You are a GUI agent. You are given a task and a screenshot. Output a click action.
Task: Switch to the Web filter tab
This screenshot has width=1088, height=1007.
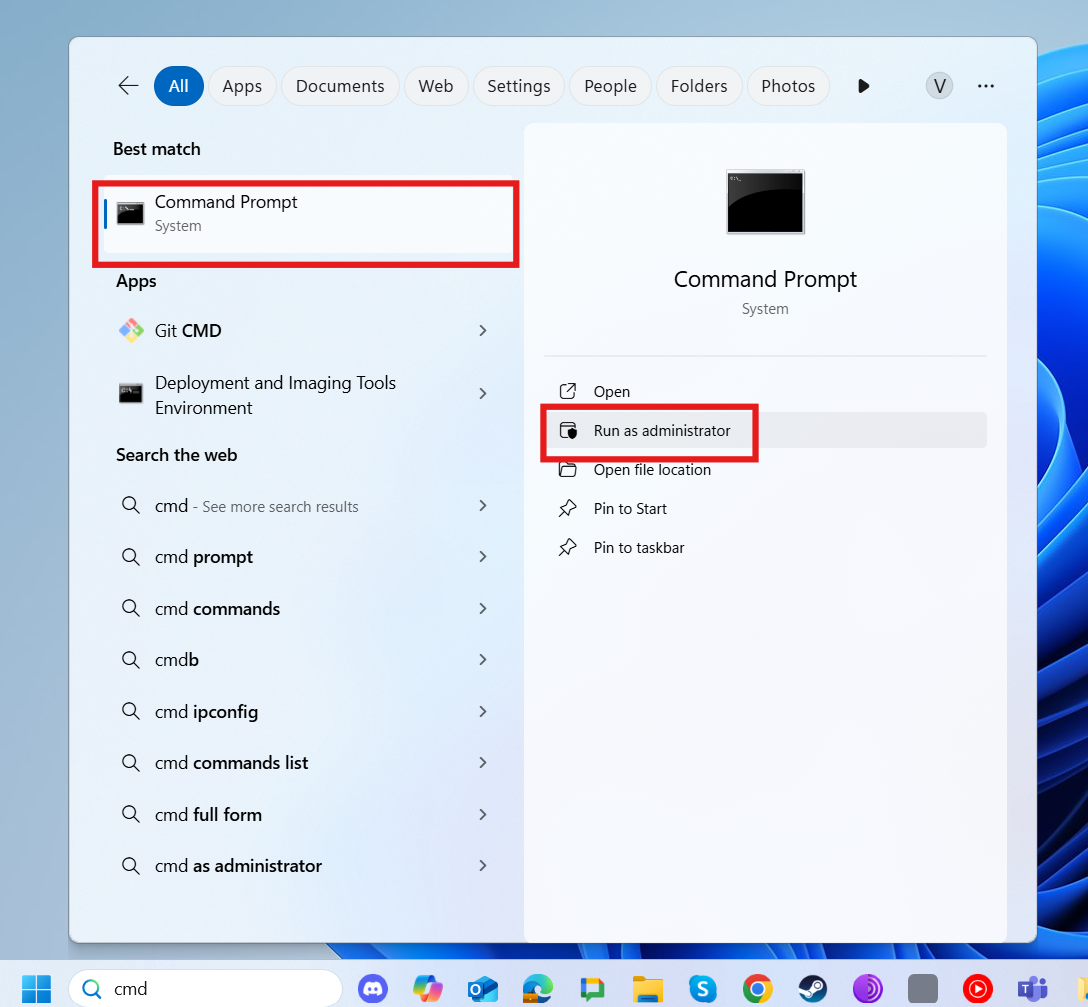point(436,86)
